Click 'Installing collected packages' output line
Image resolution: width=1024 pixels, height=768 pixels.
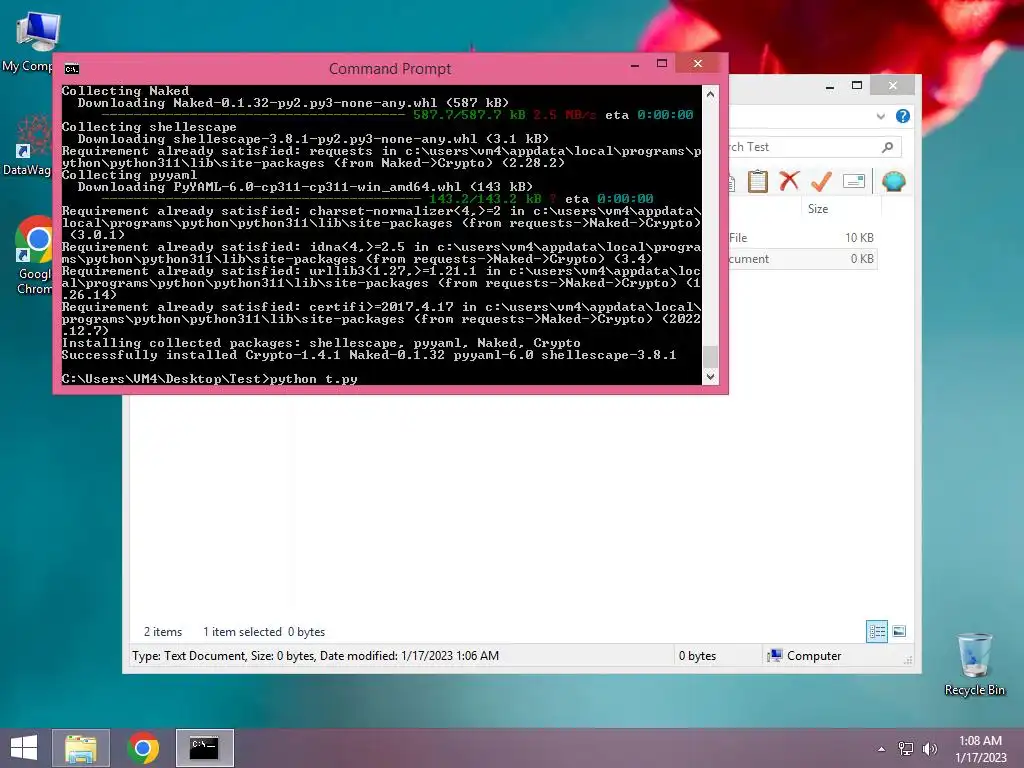(321, 343)
